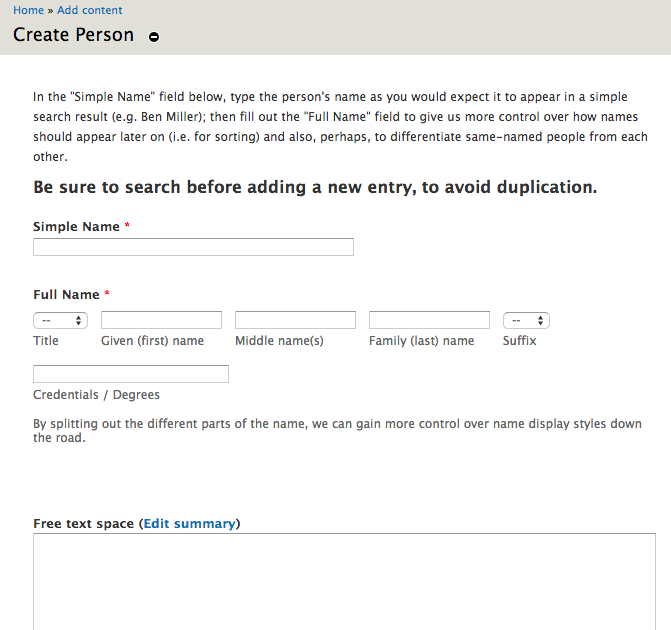671x630 pixels.
Task: Click the "Family (last) name" caption text
Action: click(x=422, y=341)
